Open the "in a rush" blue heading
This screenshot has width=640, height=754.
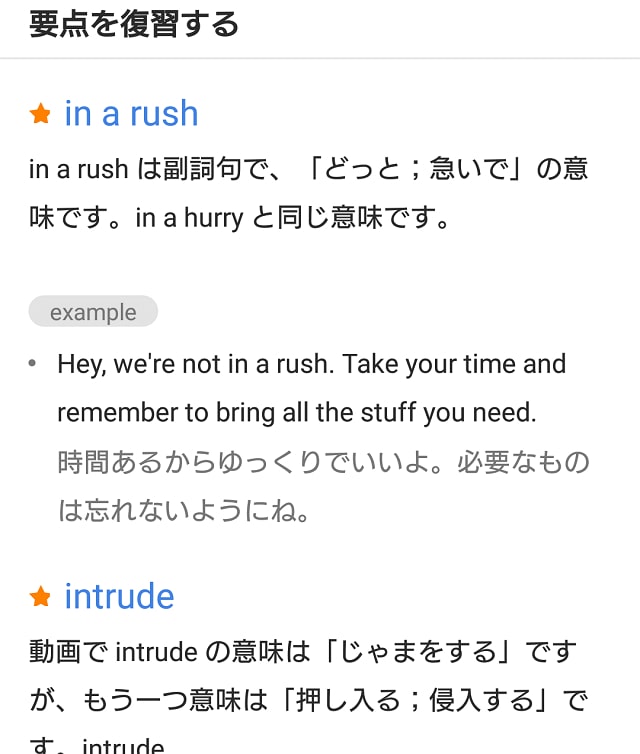(x=131, y=113)
